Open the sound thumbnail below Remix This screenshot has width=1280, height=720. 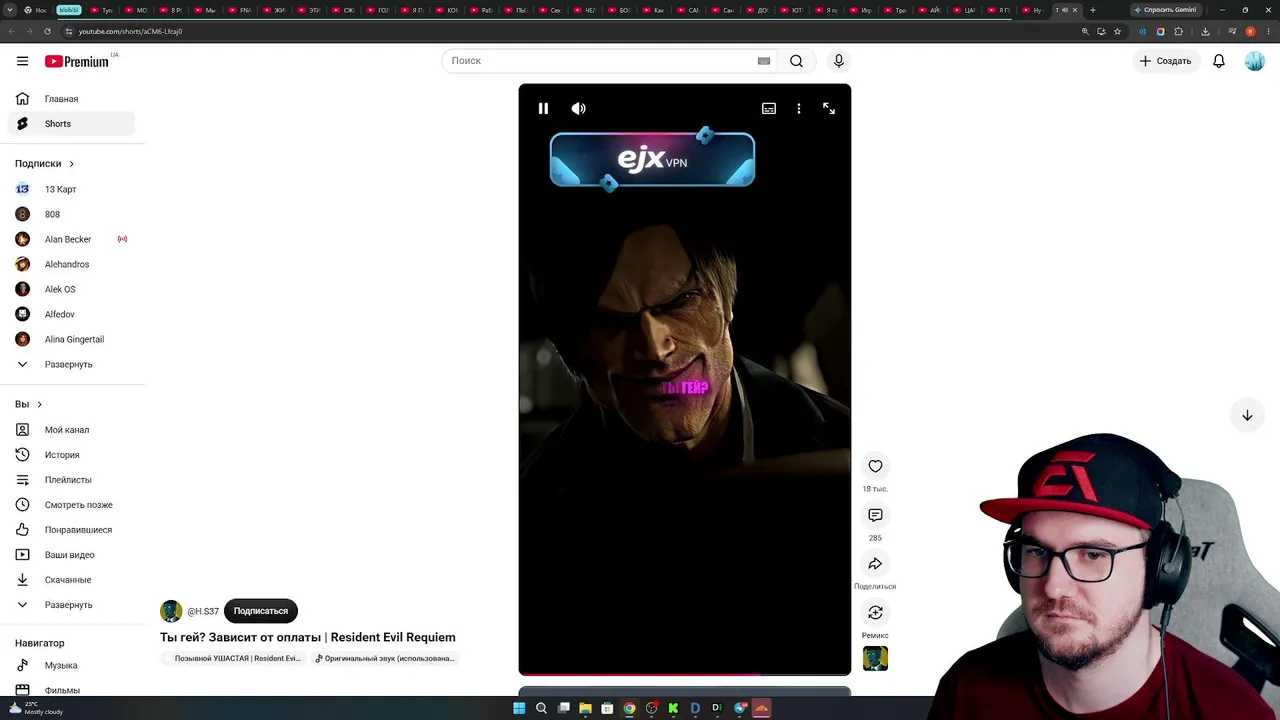click(875, 659)
